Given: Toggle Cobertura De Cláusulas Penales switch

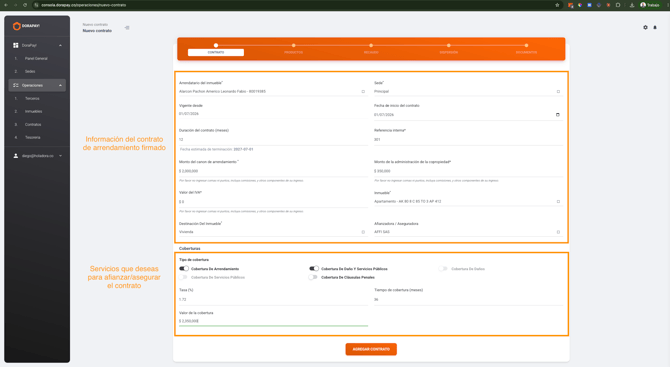Looking at the screenshot, I should click(314, 277).
